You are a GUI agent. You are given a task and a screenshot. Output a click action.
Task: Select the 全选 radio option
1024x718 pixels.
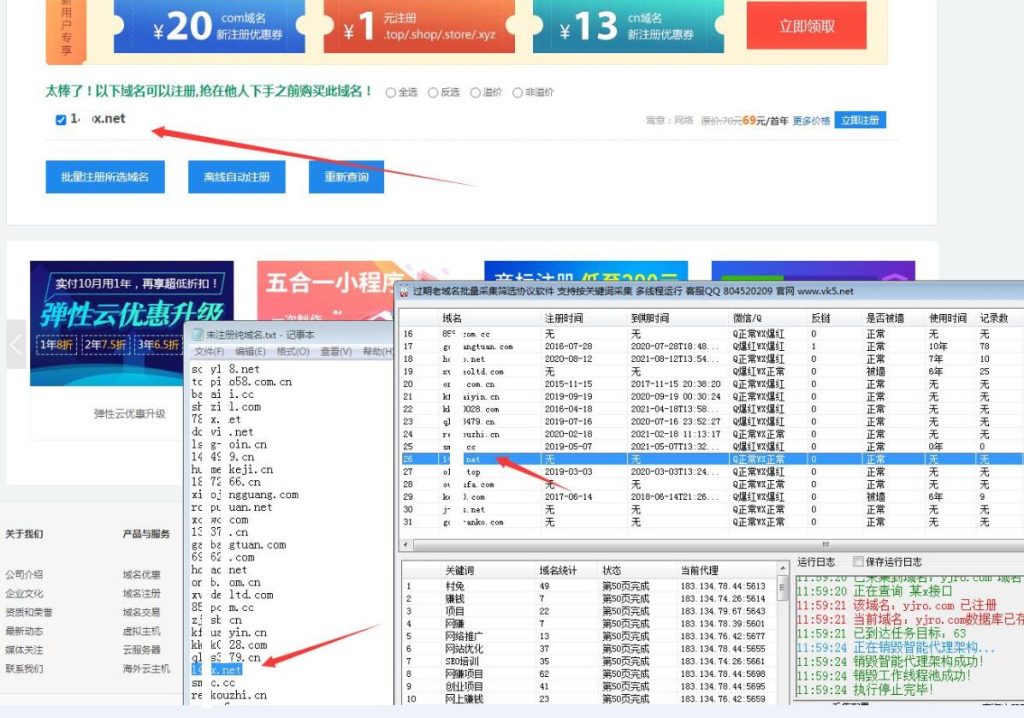click(391, 93)
